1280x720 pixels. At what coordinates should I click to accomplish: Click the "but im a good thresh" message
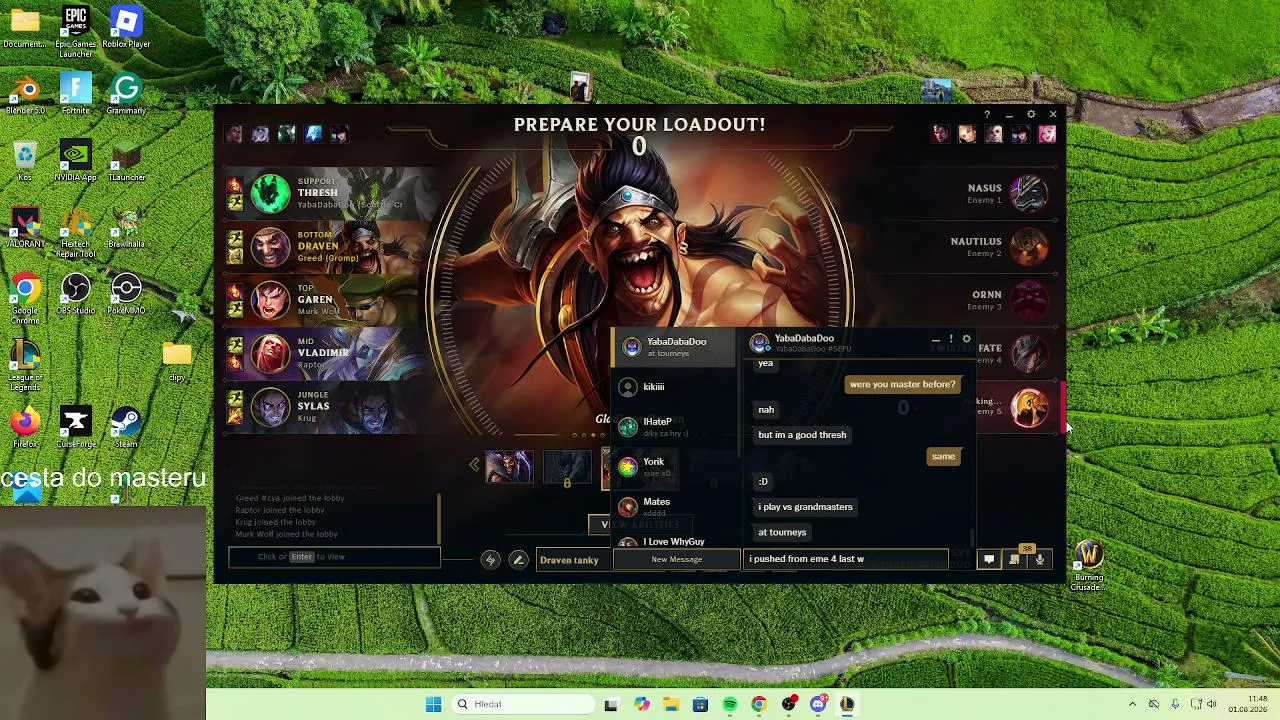click(802, 435)
